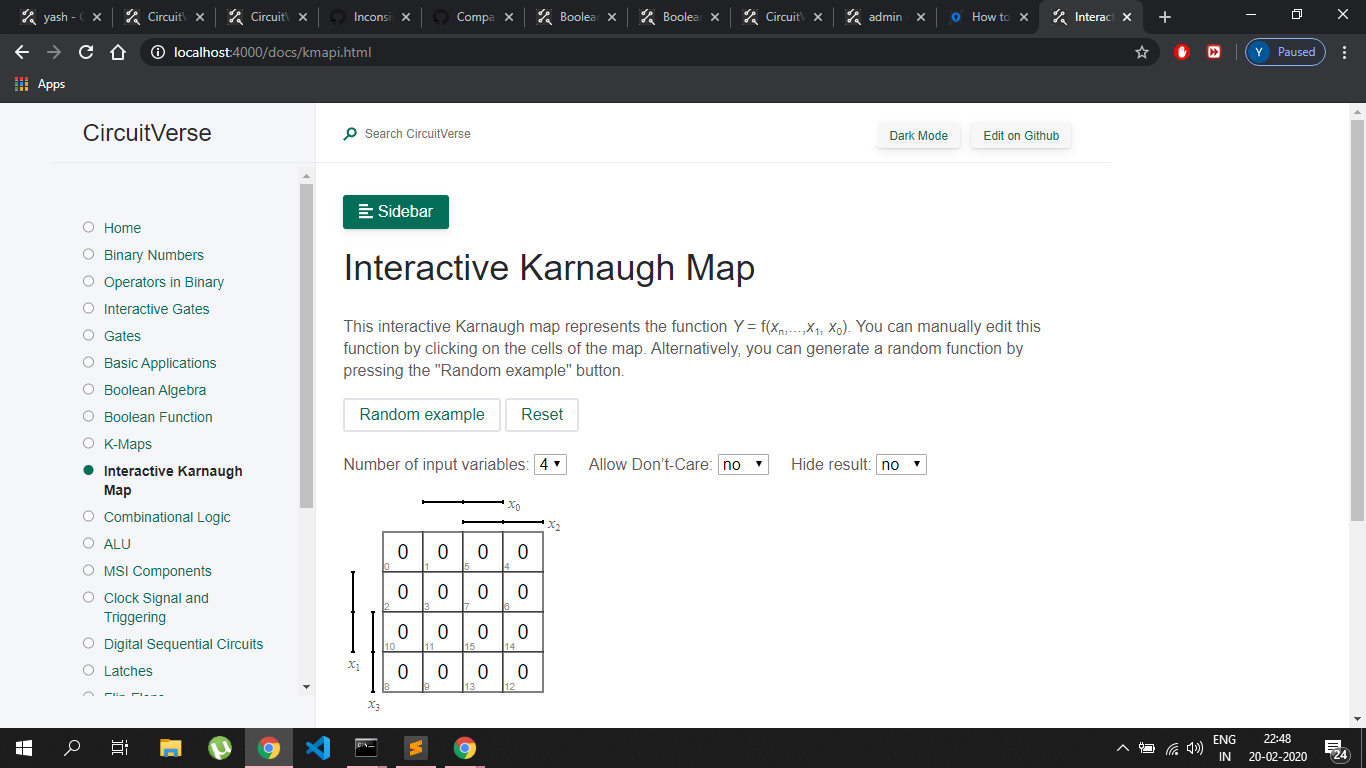Screen dimensions: 1366x768
Task: Click Edit on Github button
Action: point(1021,136)
